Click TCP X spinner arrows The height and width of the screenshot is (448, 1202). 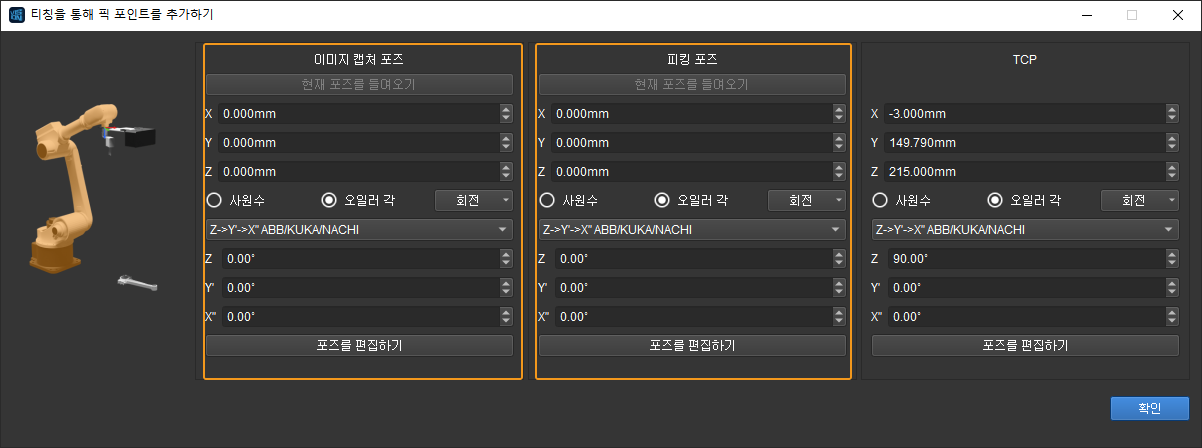(x=1173, y=114)
